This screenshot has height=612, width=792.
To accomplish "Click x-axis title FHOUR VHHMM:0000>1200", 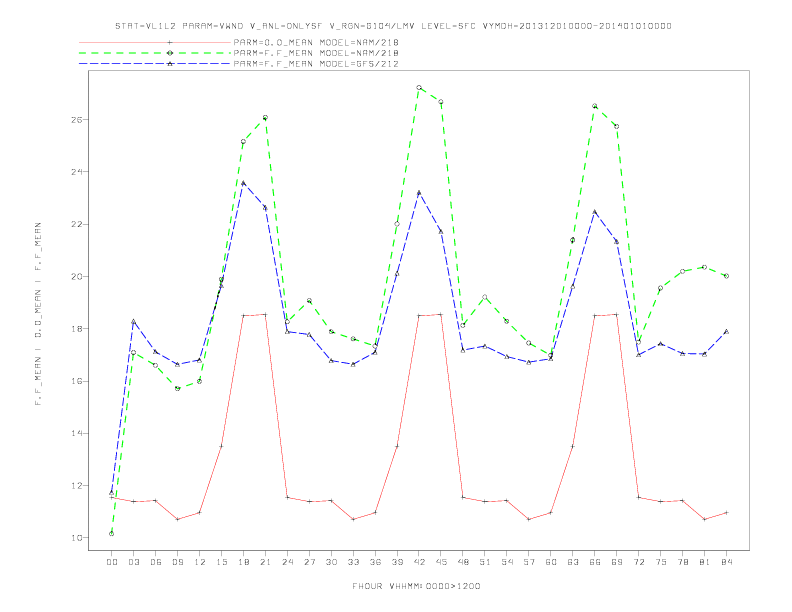I will tap(416, 586).
